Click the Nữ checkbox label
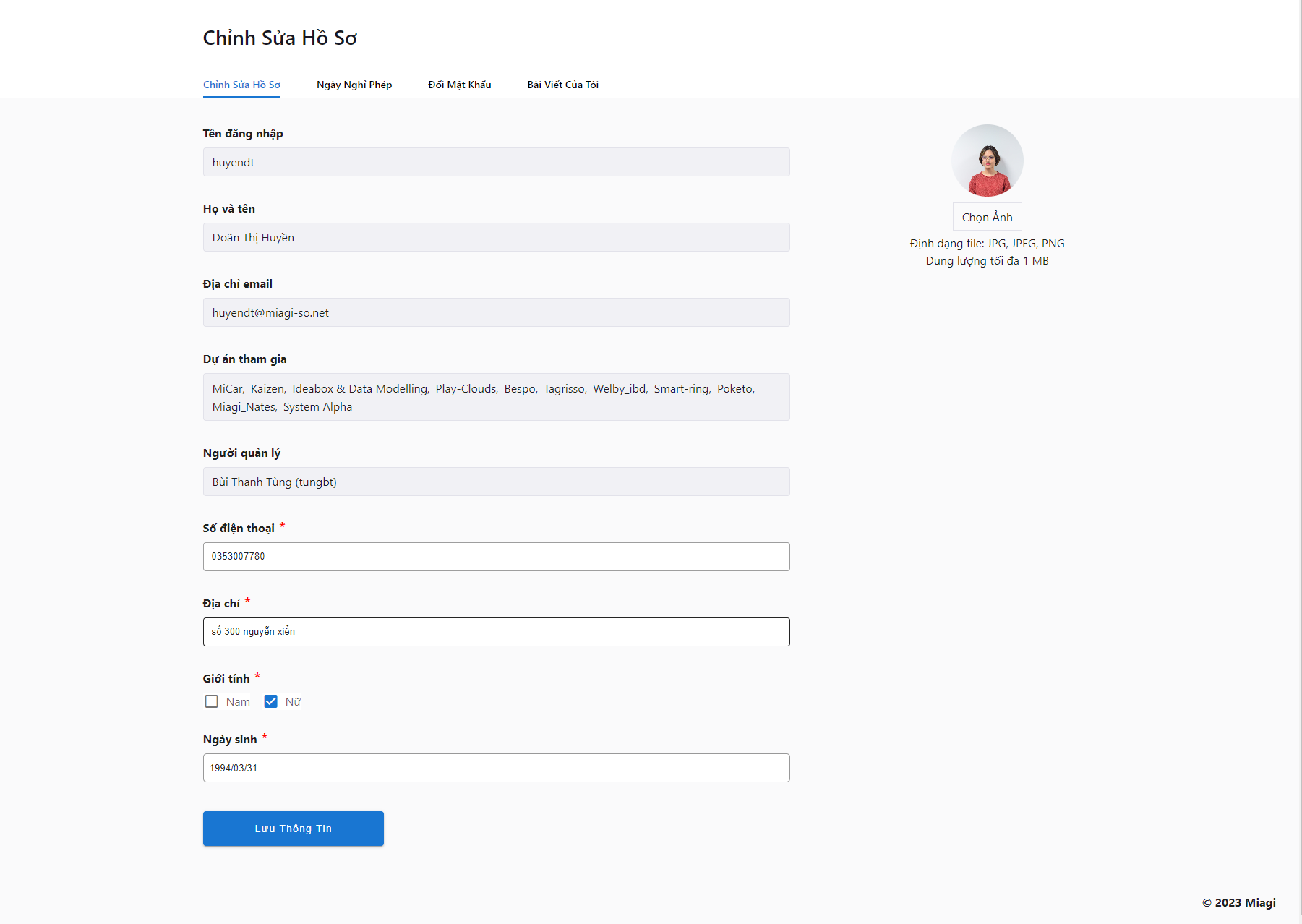1302x924 pixels. [x=293, y=701]
